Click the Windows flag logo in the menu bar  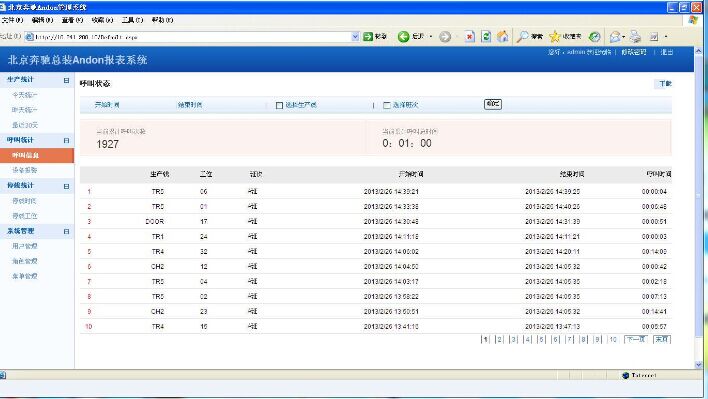pyautogui.click(x=693, y=20)
